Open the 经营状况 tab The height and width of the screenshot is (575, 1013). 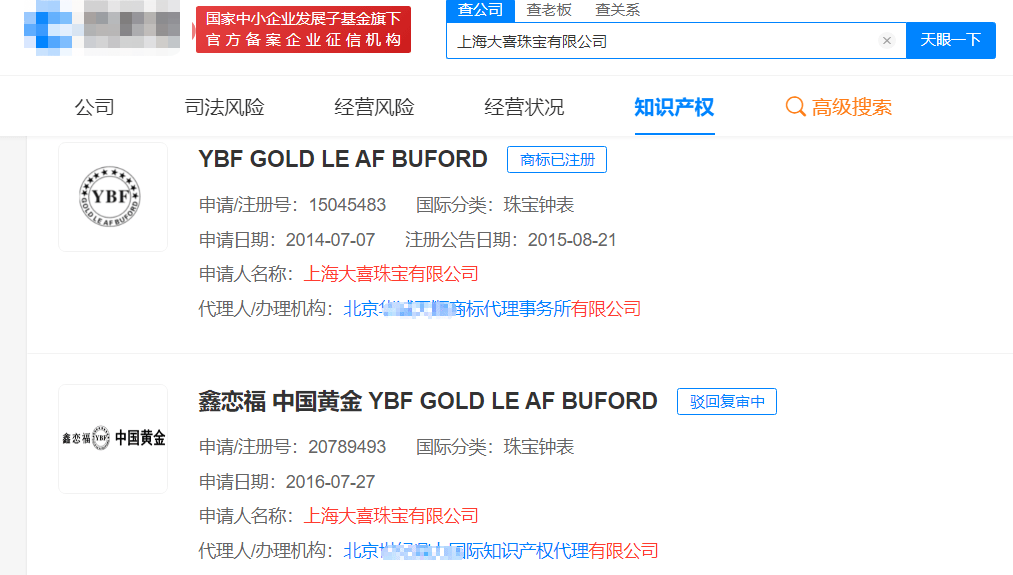(x=524, y=107)
